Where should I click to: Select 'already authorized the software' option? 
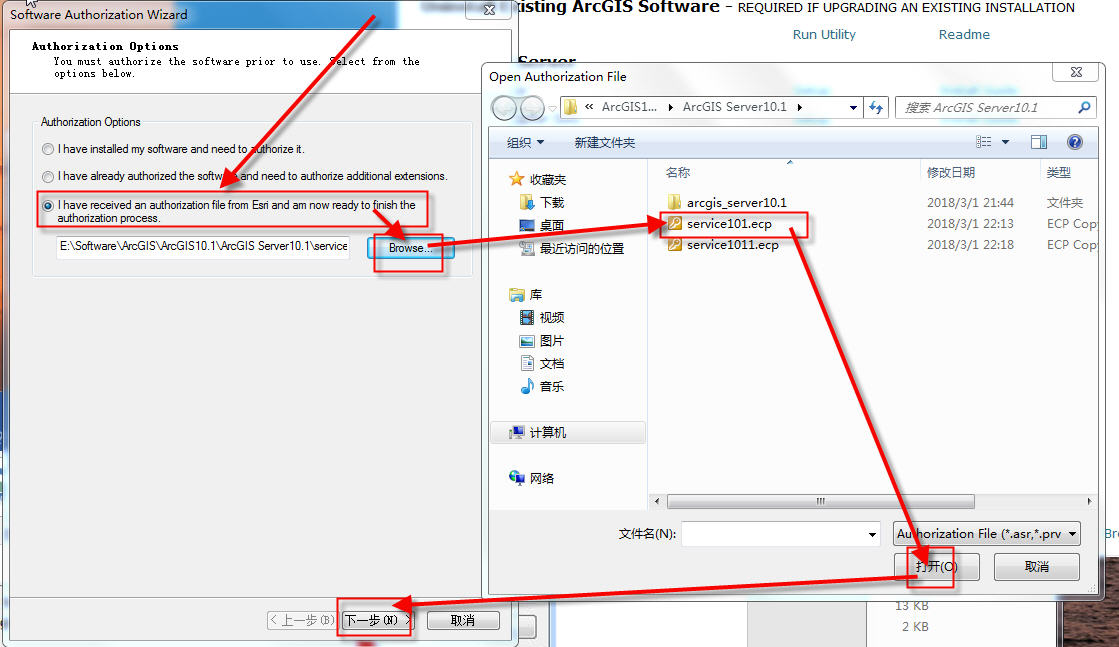point(48,176)
